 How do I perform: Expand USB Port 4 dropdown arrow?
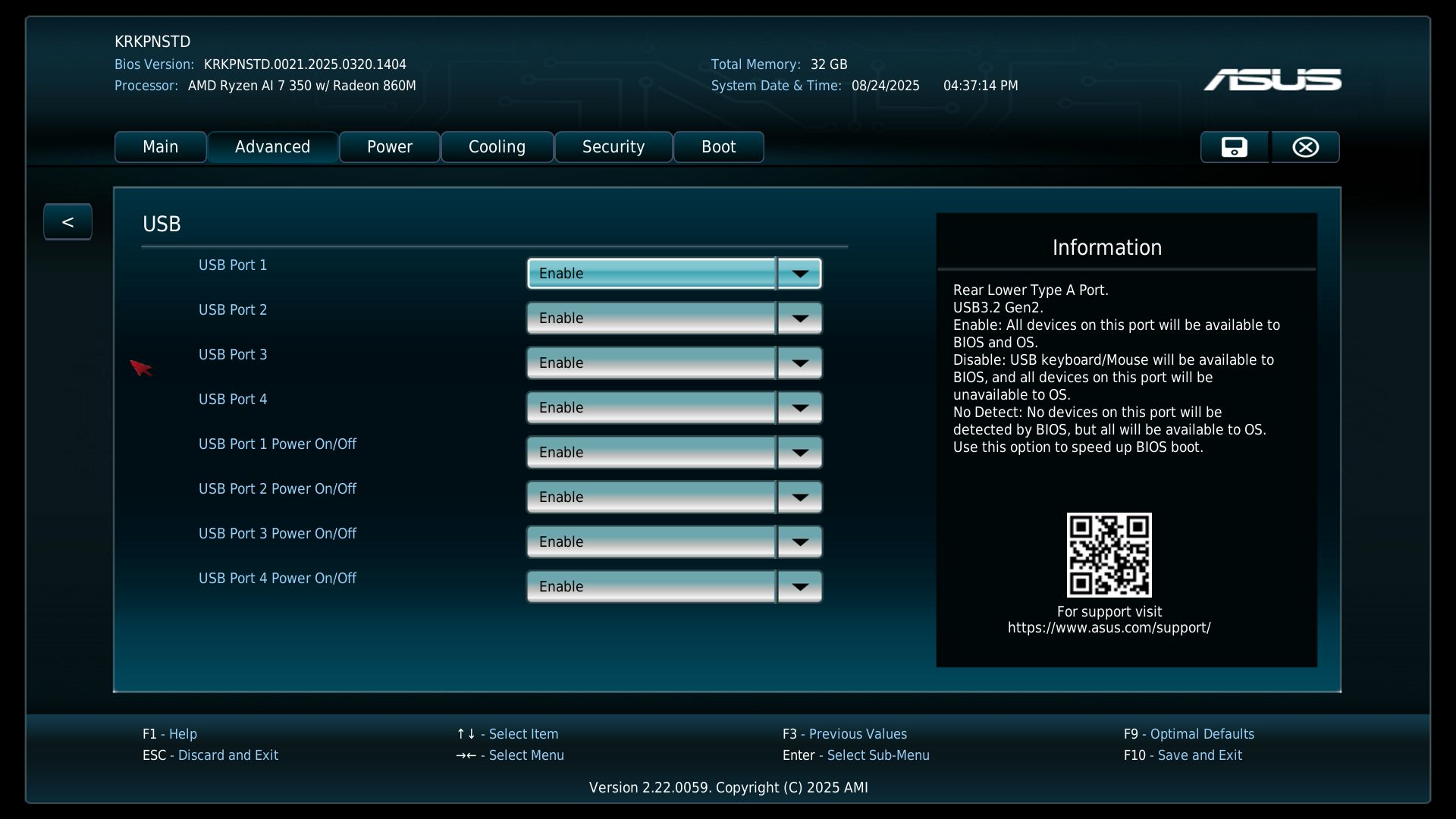(x=799, y=408)
